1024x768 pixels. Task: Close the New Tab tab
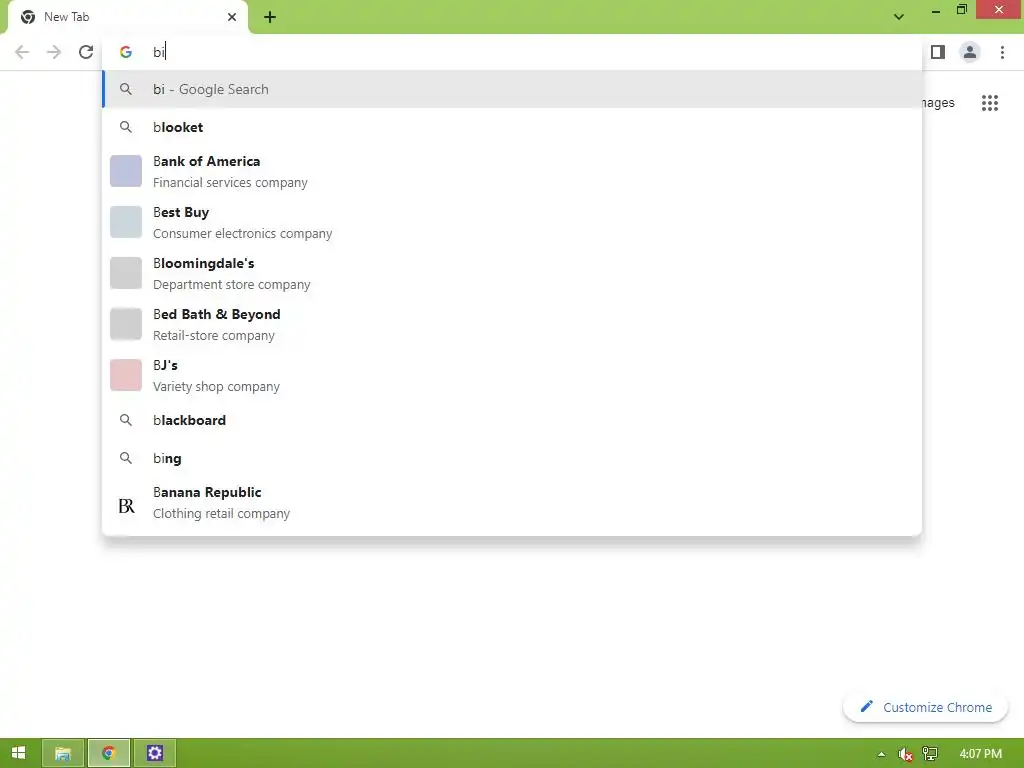pyautogui.click(x=232, y=17)
